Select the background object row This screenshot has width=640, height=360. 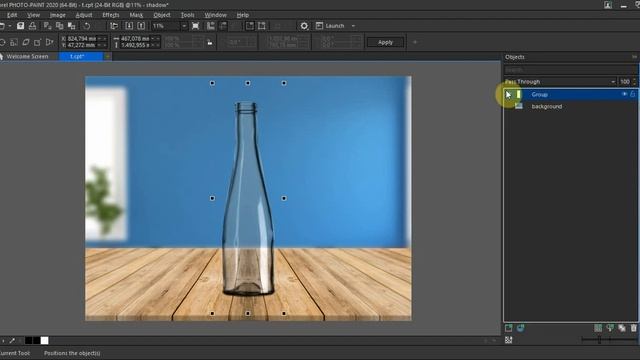pos(571,106)
